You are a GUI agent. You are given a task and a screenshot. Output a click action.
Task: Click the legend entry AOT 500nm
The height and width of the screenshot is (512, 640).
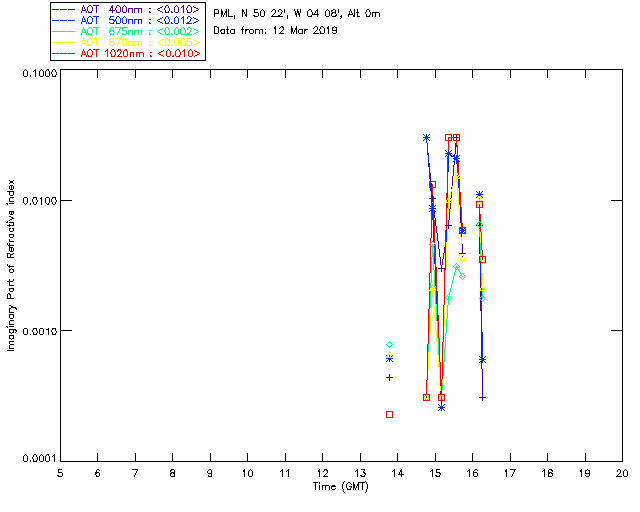click(x=127, y=20)
